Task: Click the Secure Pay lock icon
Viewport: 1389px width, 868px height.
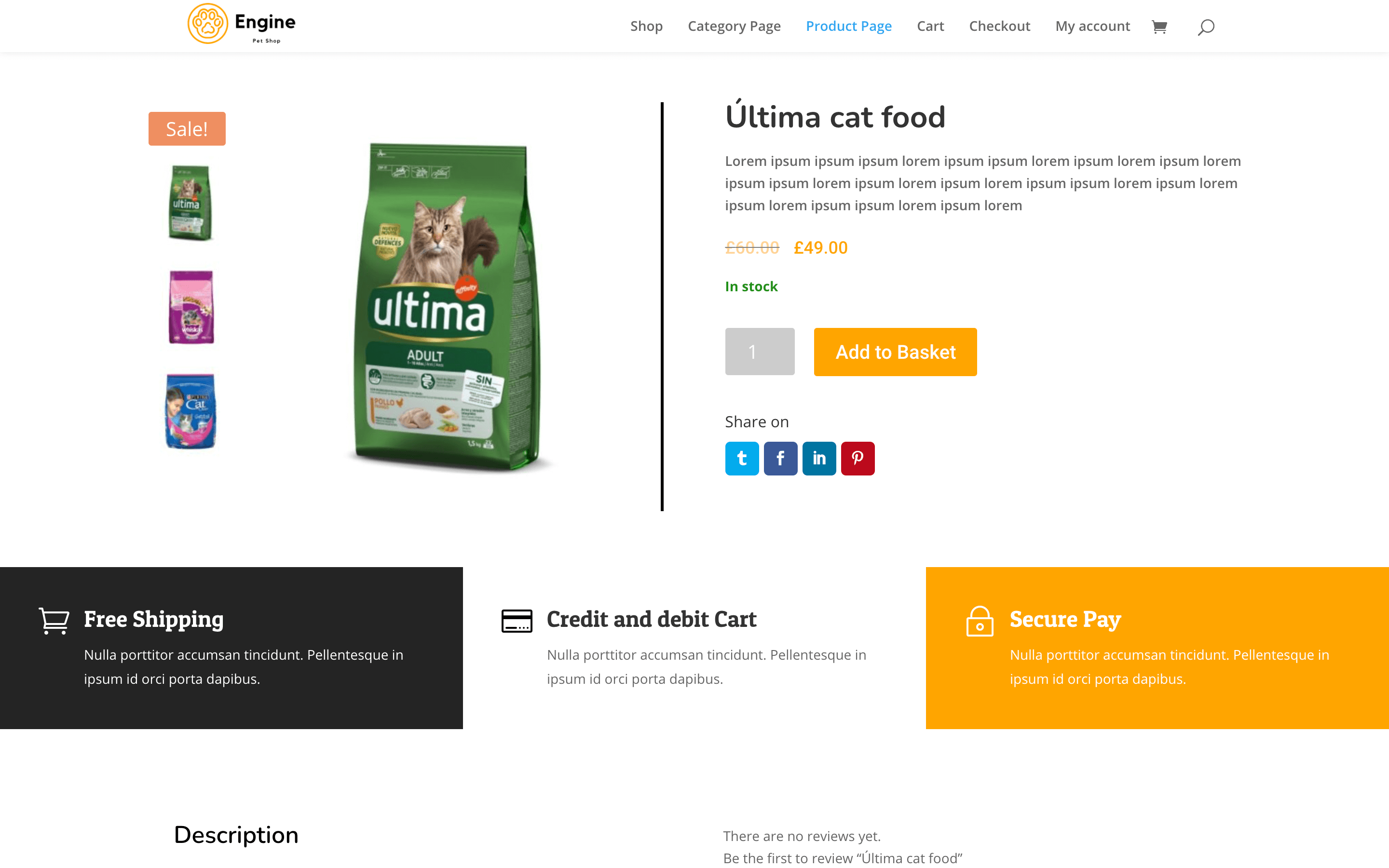Action: point(980,621)
